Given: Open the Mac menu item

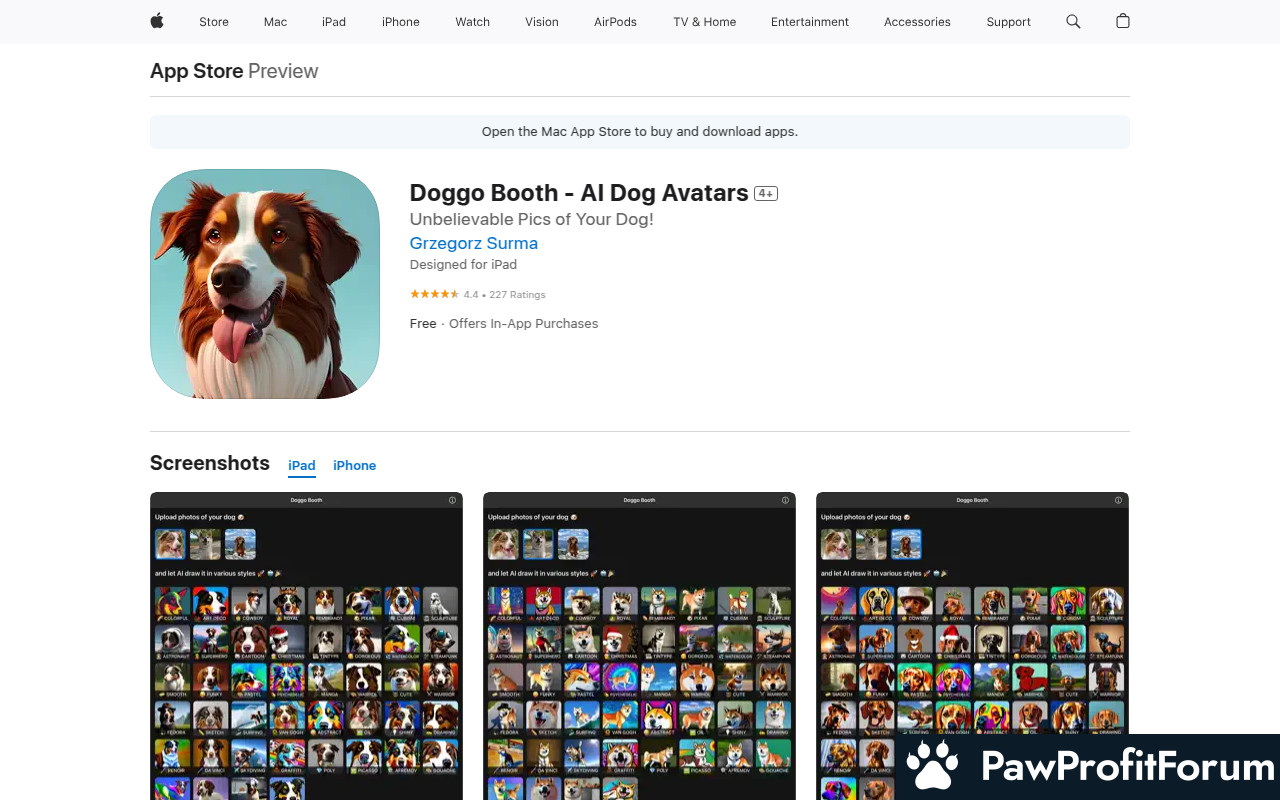Looking at the screenshot, I should pos(275,22).
